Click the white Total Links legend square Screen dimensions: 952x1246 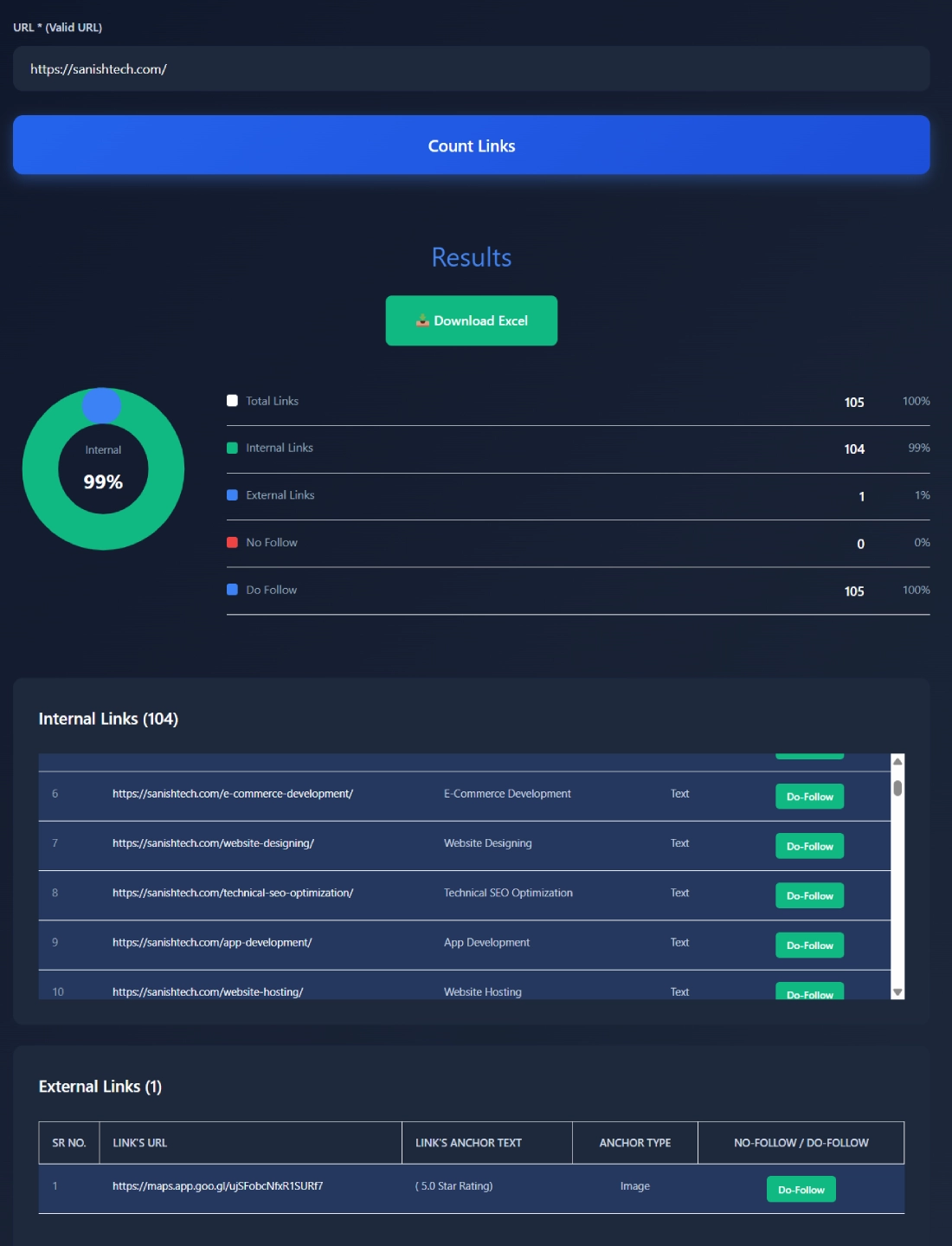point(231,400)
